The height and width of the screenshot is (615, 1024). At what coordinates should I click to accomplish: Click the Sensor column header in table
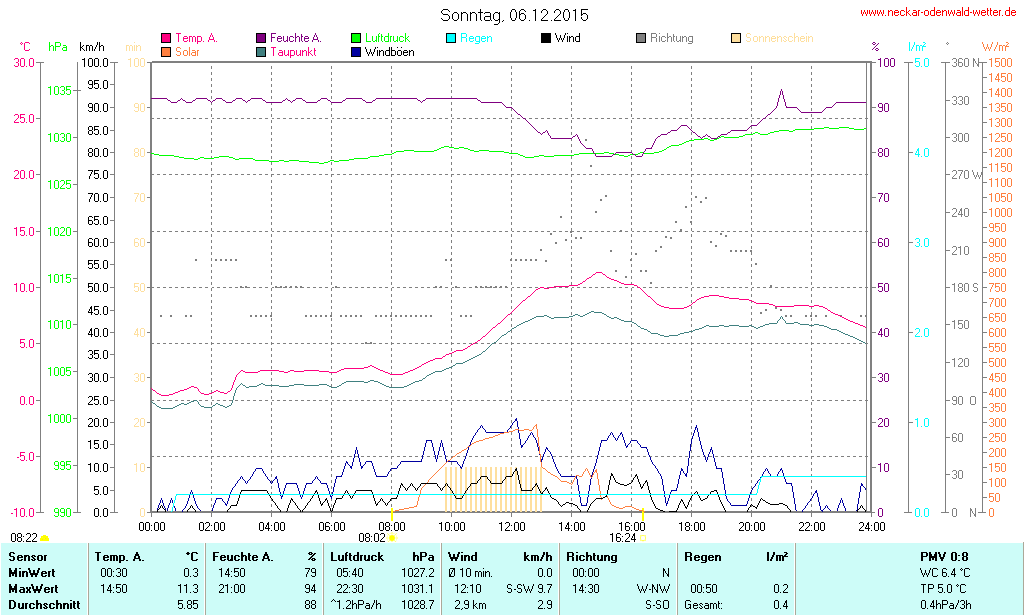pos(28,556)
